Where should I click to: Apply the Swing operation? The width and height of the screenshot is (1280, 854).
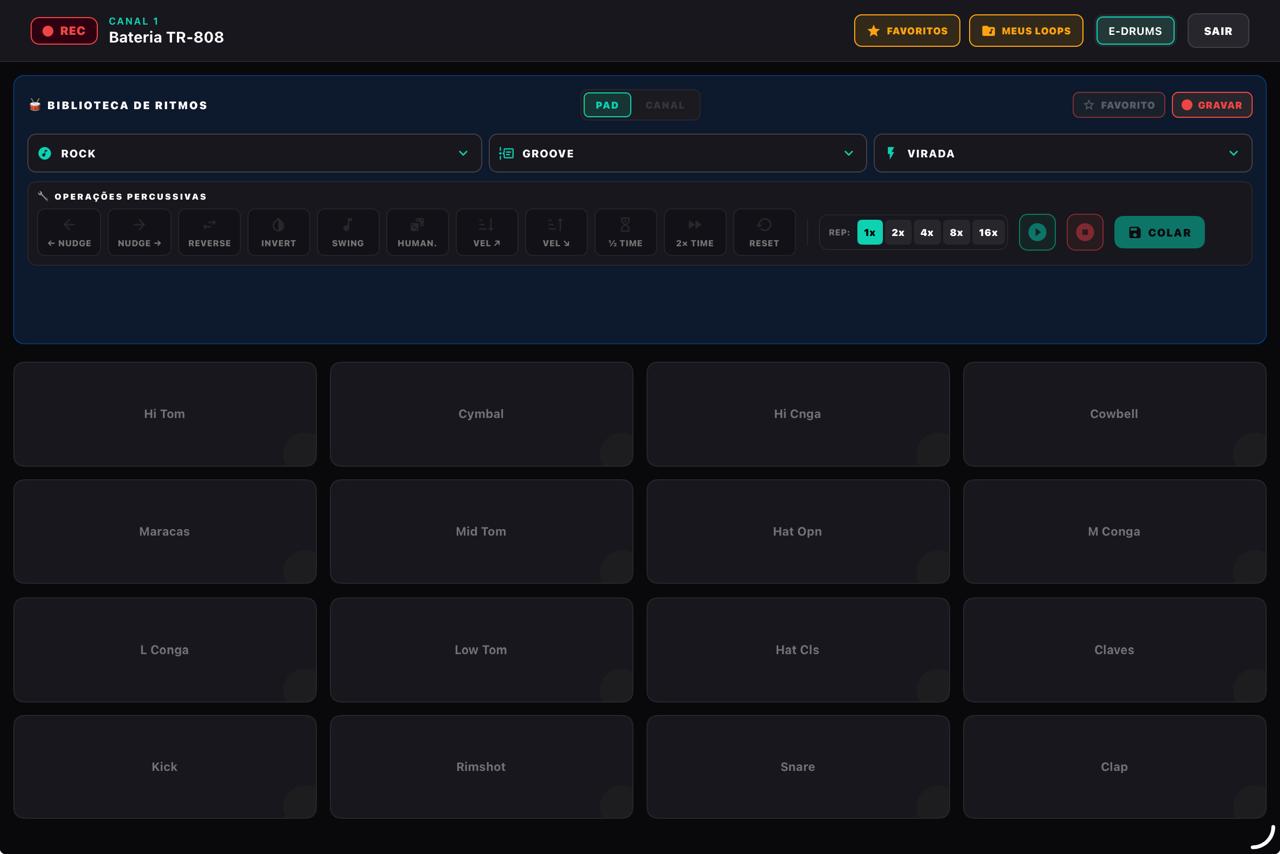pos(348,232)
